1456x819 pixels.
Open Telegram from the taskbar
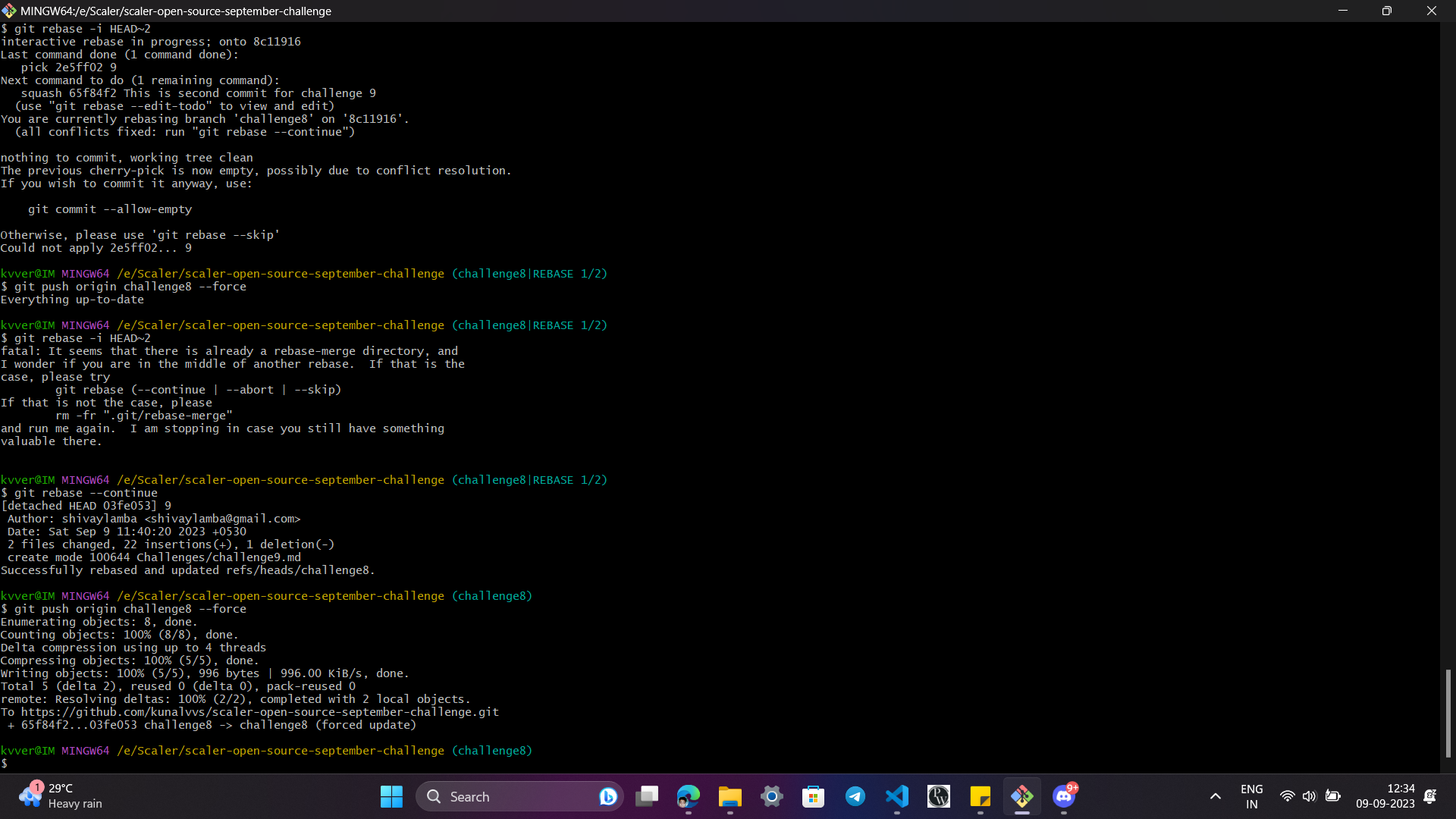[855, 796]
